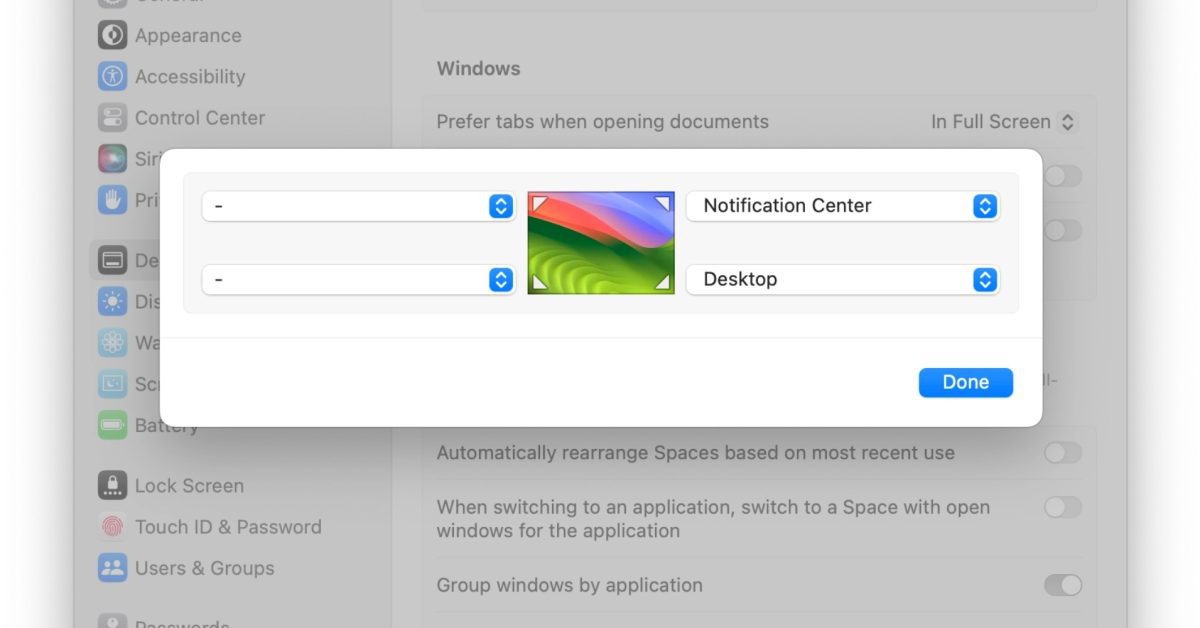Open Users & Groups settings
1200x628 pixels.
186,568
